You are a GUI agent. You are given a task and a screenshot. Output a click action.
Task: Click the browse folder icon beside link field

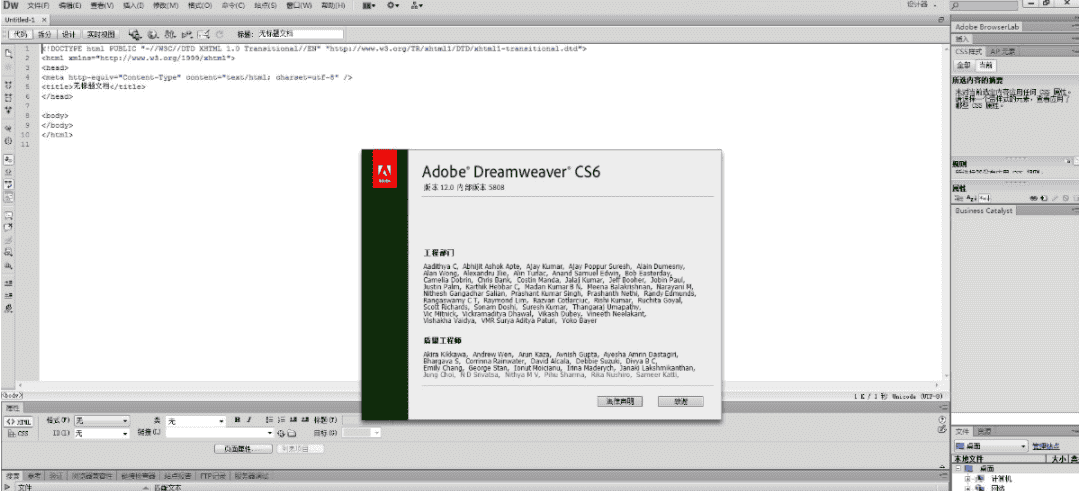pyautogui.click(x=291, y=433)
